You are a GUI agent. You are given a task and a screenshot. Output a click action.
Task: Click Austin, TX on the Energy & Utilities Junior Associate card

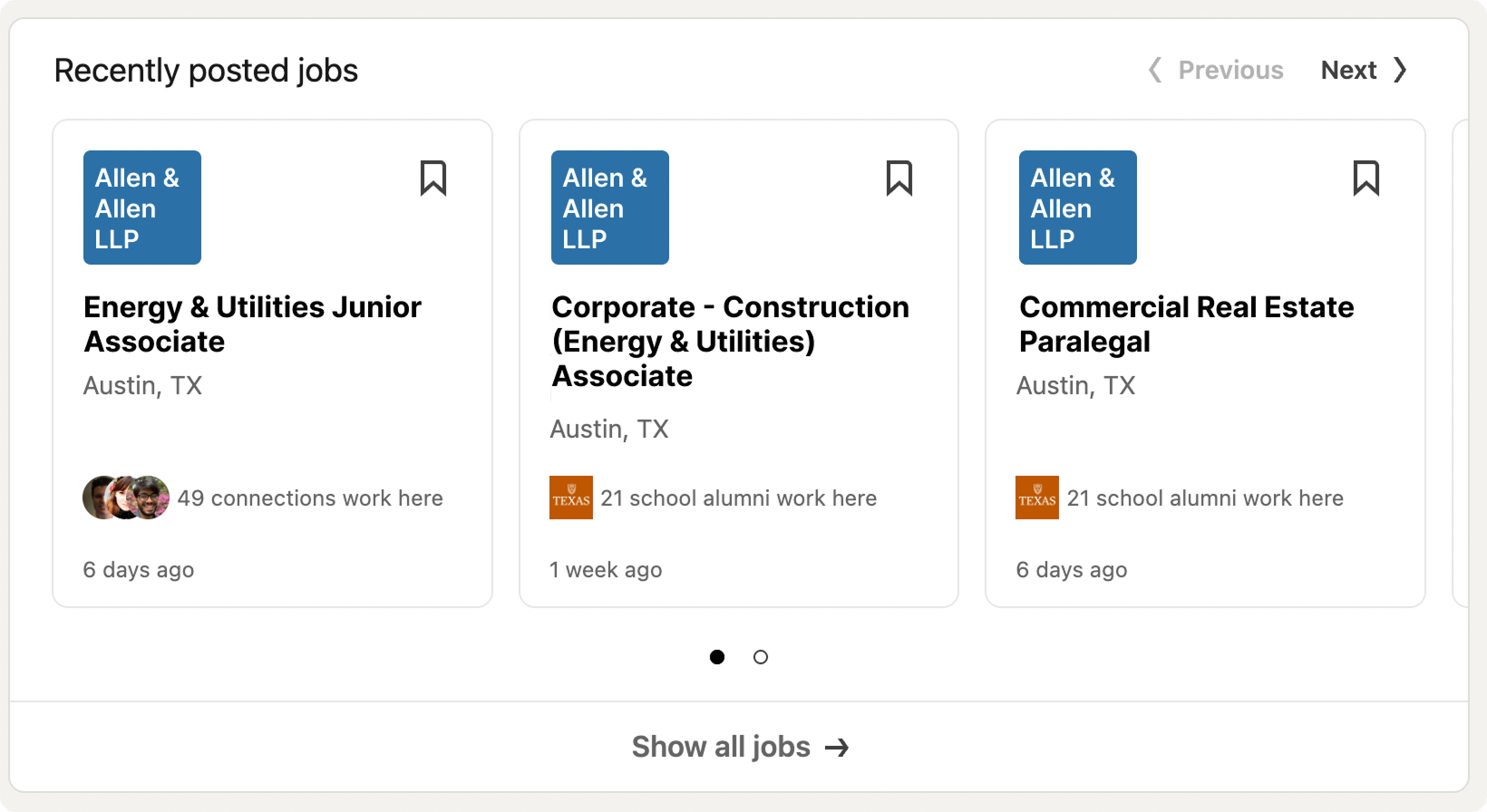(x=142, y=386)
